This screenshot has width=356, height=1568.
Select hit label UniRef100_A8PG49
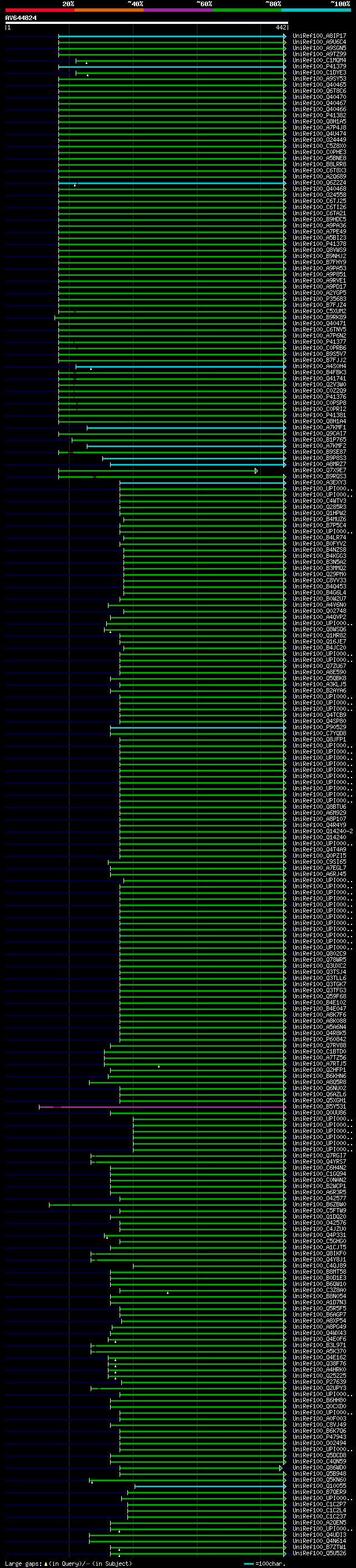[319, 1327]
